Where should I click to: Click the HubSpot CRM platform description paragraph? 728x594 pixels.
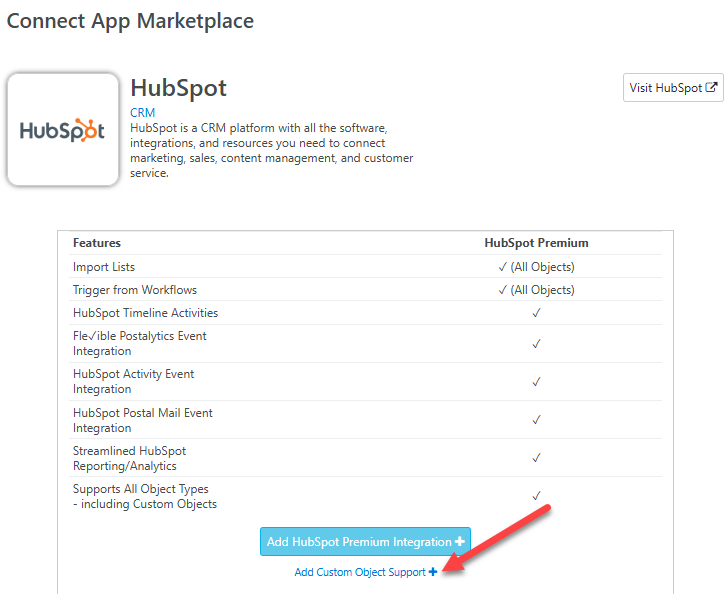click(272, 150)
